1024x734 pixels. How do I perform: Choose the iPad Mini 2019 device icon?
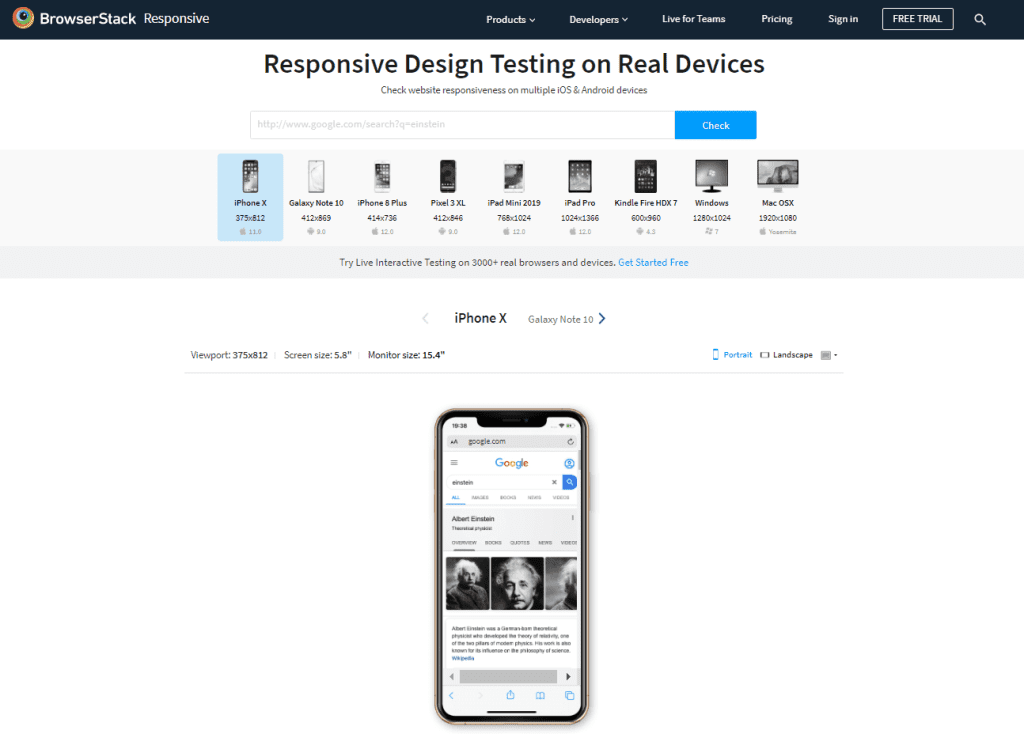tap(514, 176)
